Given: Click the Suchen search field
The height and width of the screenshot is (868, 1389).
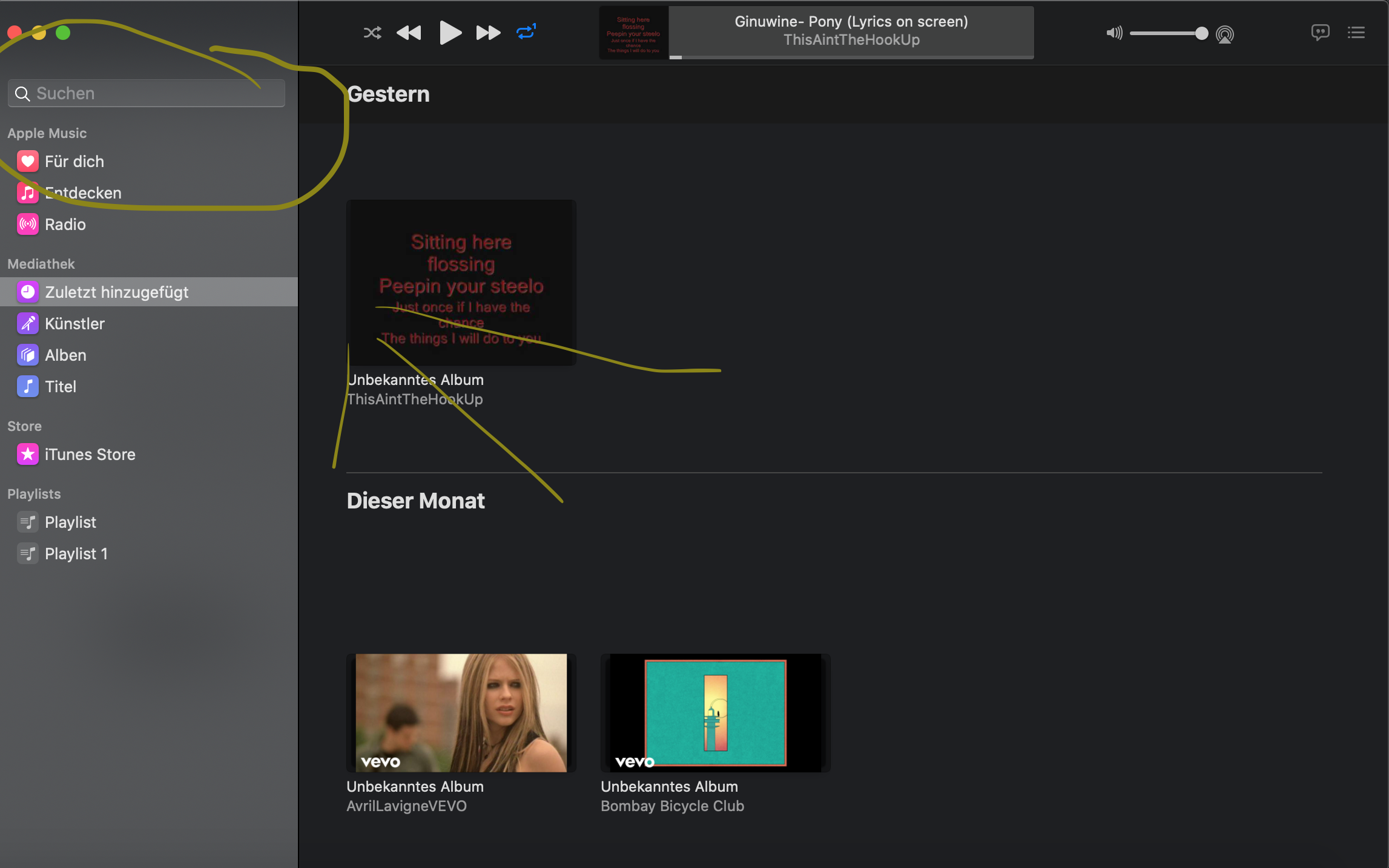Looking at the screenshot, I should point(147,94).
